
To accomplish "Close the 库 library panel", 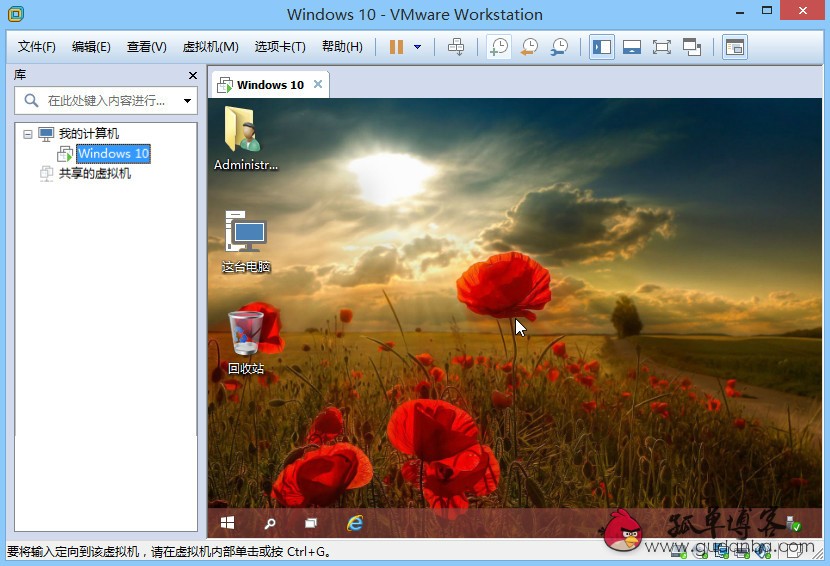I will pos(193,76).
